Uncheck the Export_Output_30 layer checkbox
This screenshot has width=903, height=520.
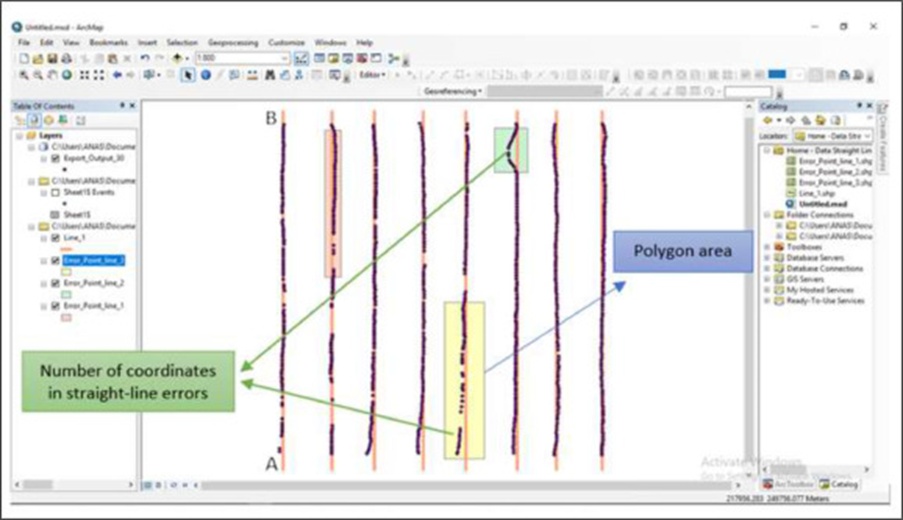click(x=55, y=158)
